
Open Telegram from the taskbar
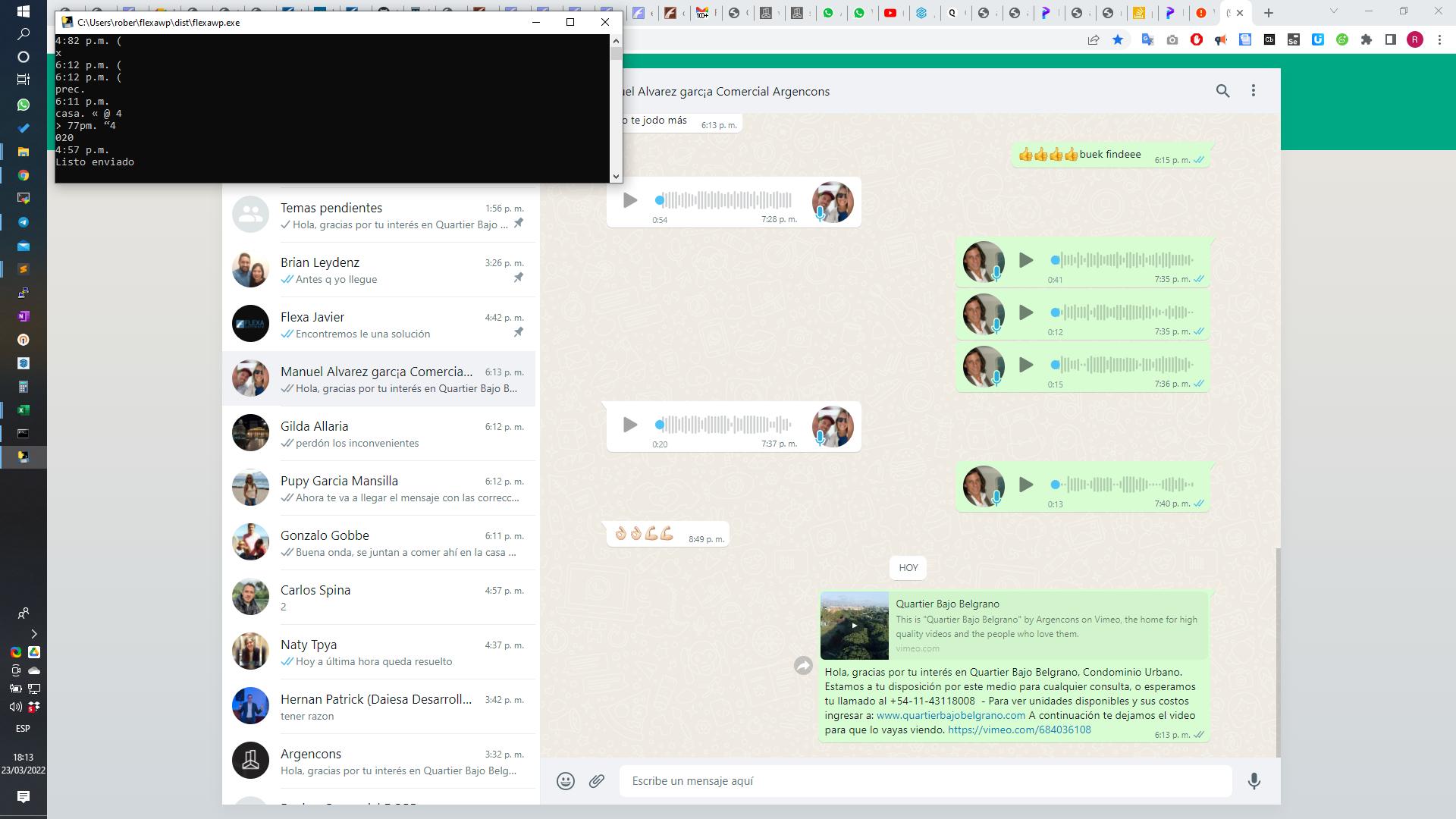click(x=23, y=222)
